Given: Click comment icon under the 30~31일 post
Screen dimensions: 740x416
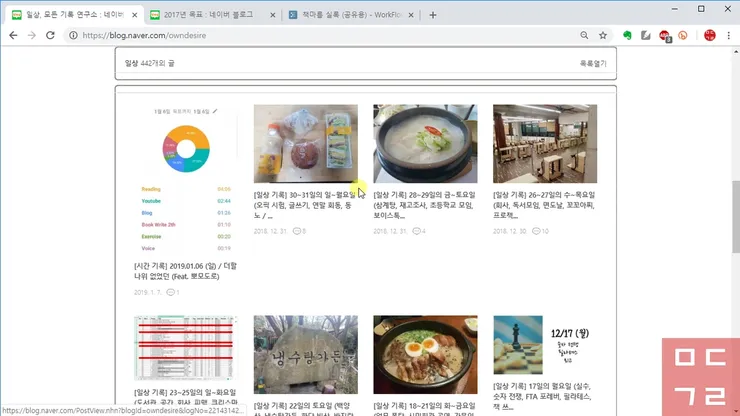Looking at the screenshot, I should pyautogui.click(x=297, y=231).
